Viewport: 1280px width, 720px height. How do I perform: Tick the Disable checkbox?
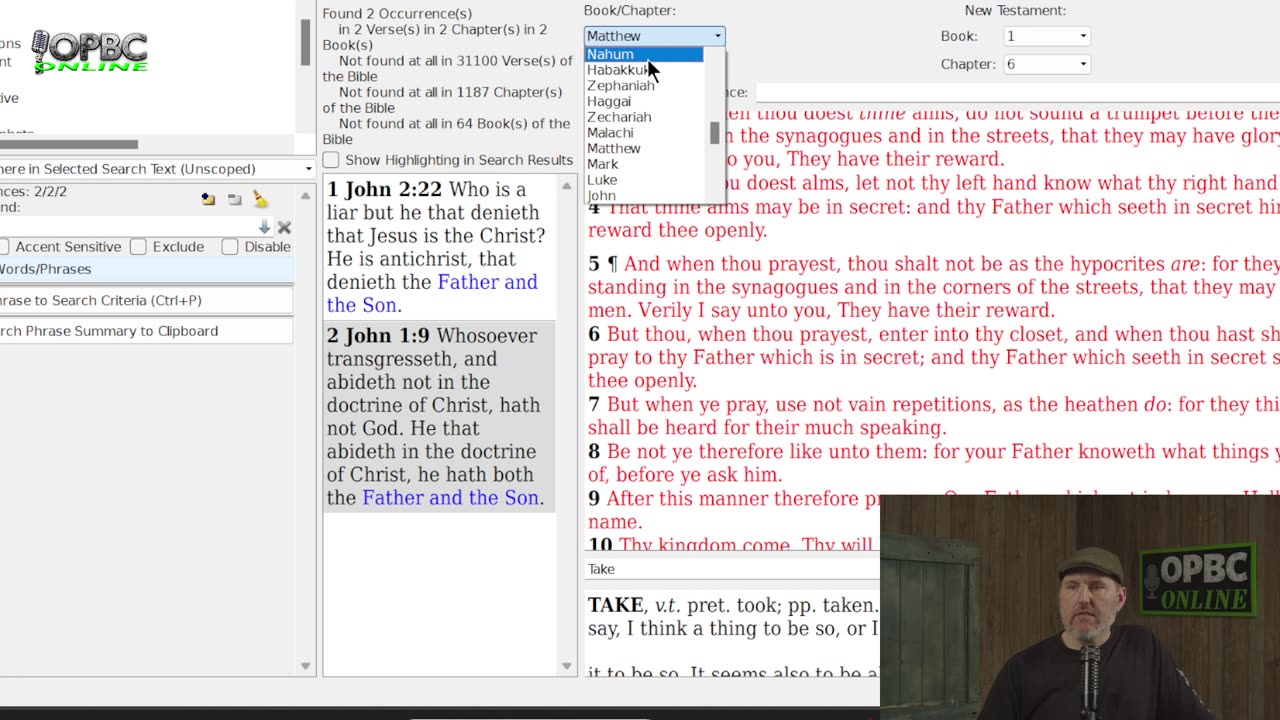pyautogui.click(x=230, y=247)
